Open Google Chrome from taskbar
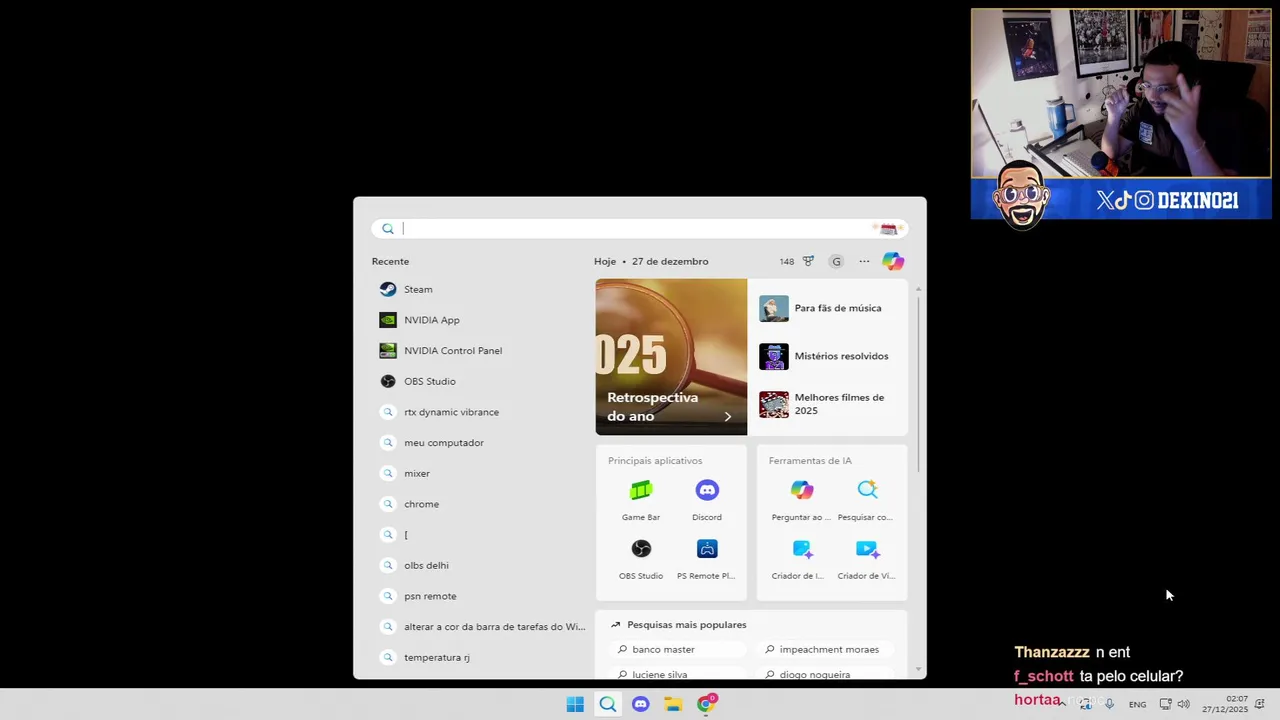 707,704
